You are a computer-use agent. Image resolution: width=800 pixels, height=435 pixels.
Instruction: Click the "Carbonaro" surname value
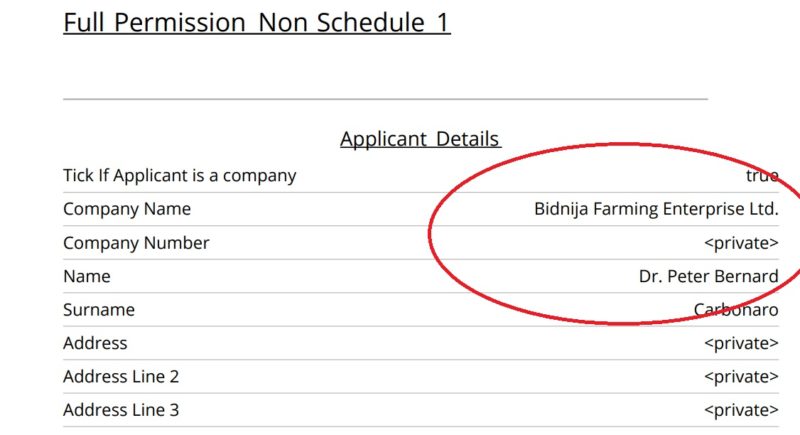[x=736, y=310]
